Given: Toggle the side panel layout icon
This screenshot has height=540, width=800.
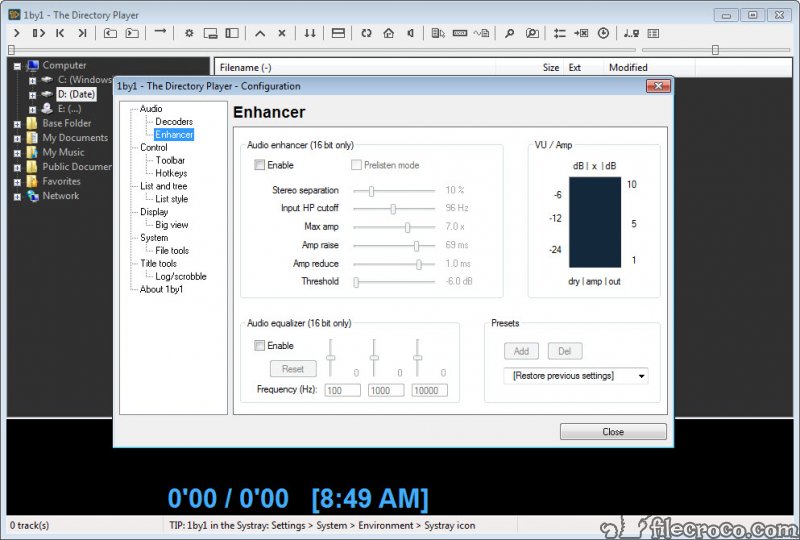Looking at the screenshot, I should point(232,33).
